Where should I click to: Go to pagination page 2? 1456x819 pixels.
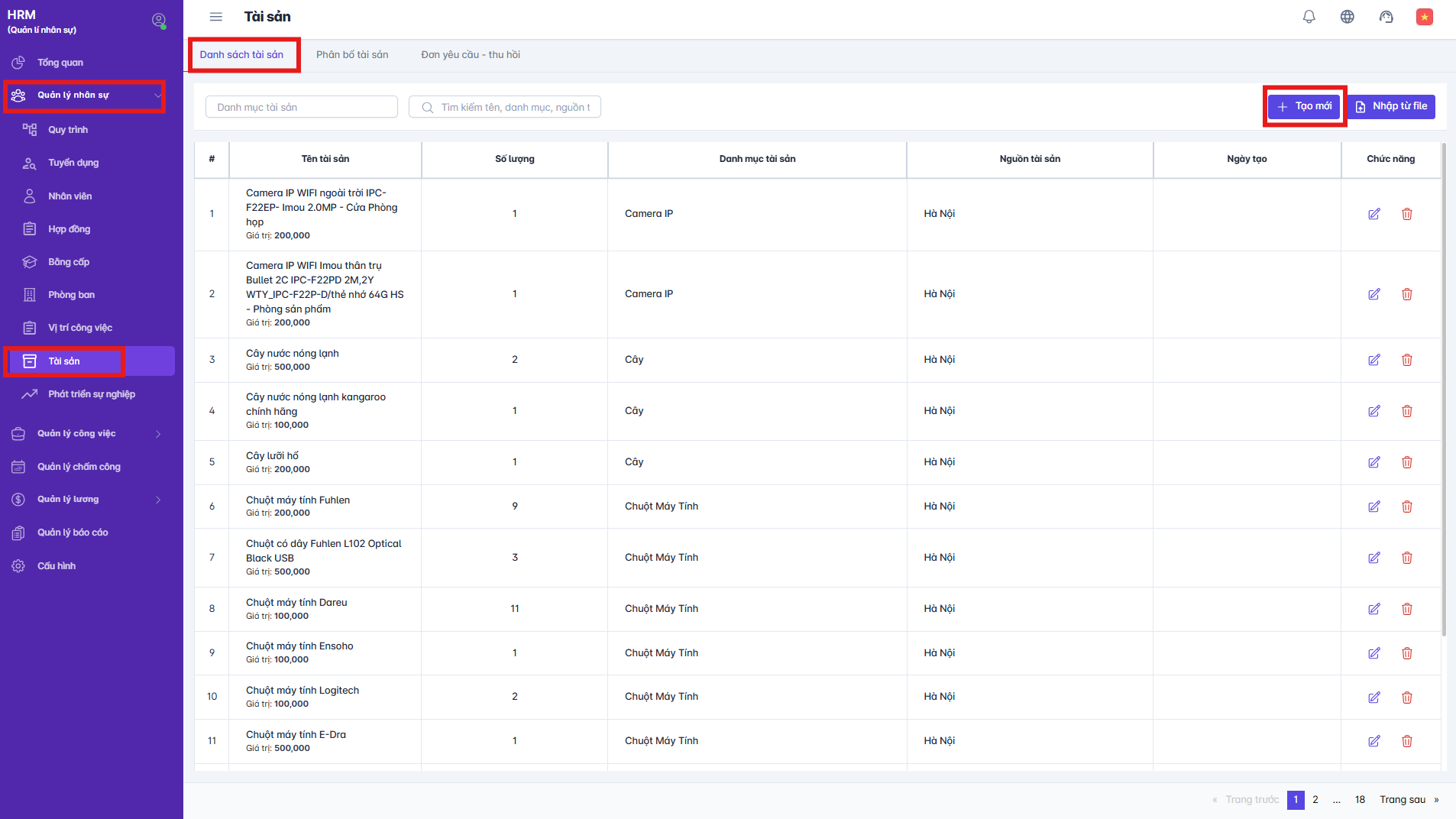[1315, 800]
